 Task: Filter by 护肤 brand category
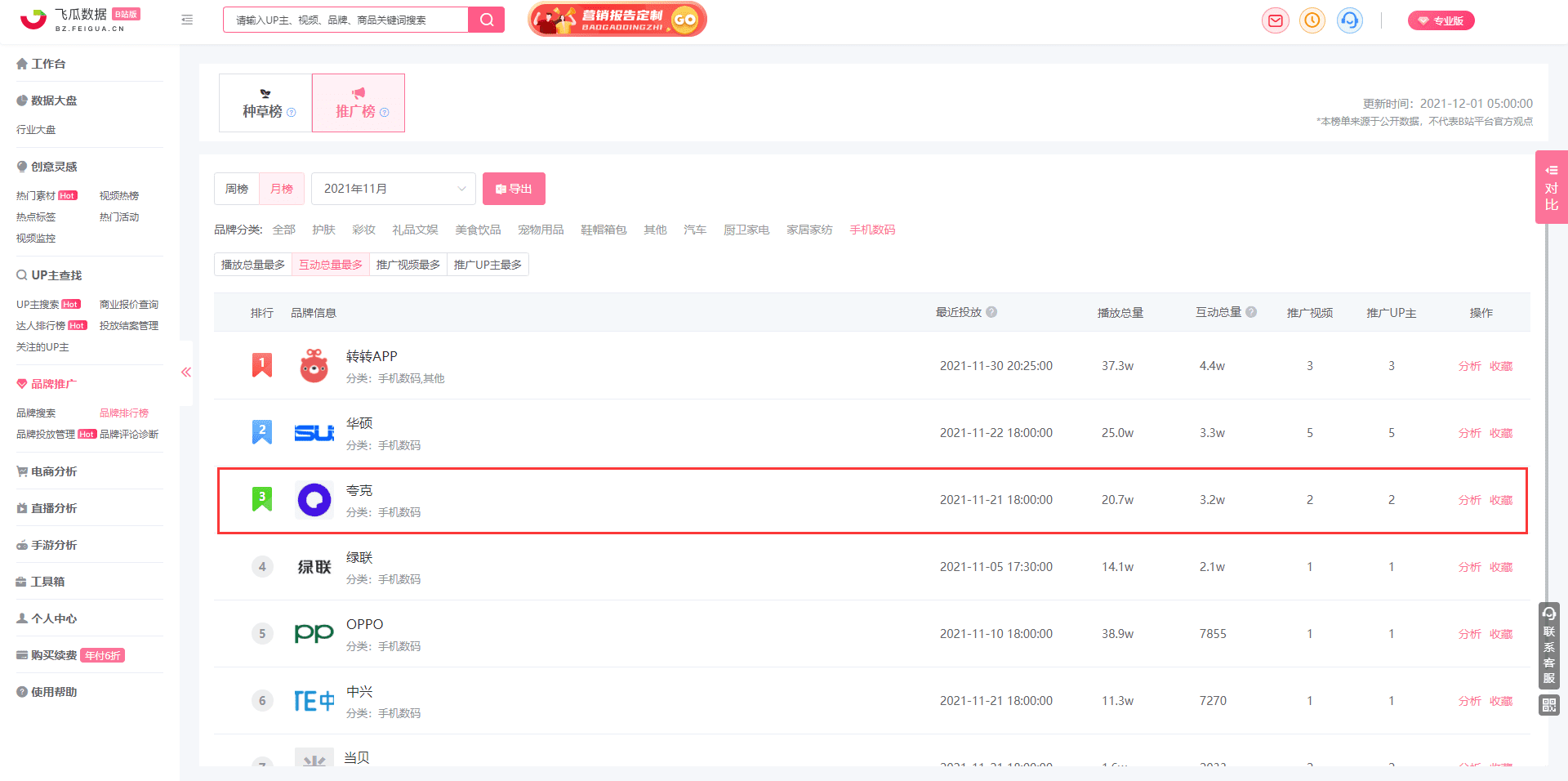point(323,230)
